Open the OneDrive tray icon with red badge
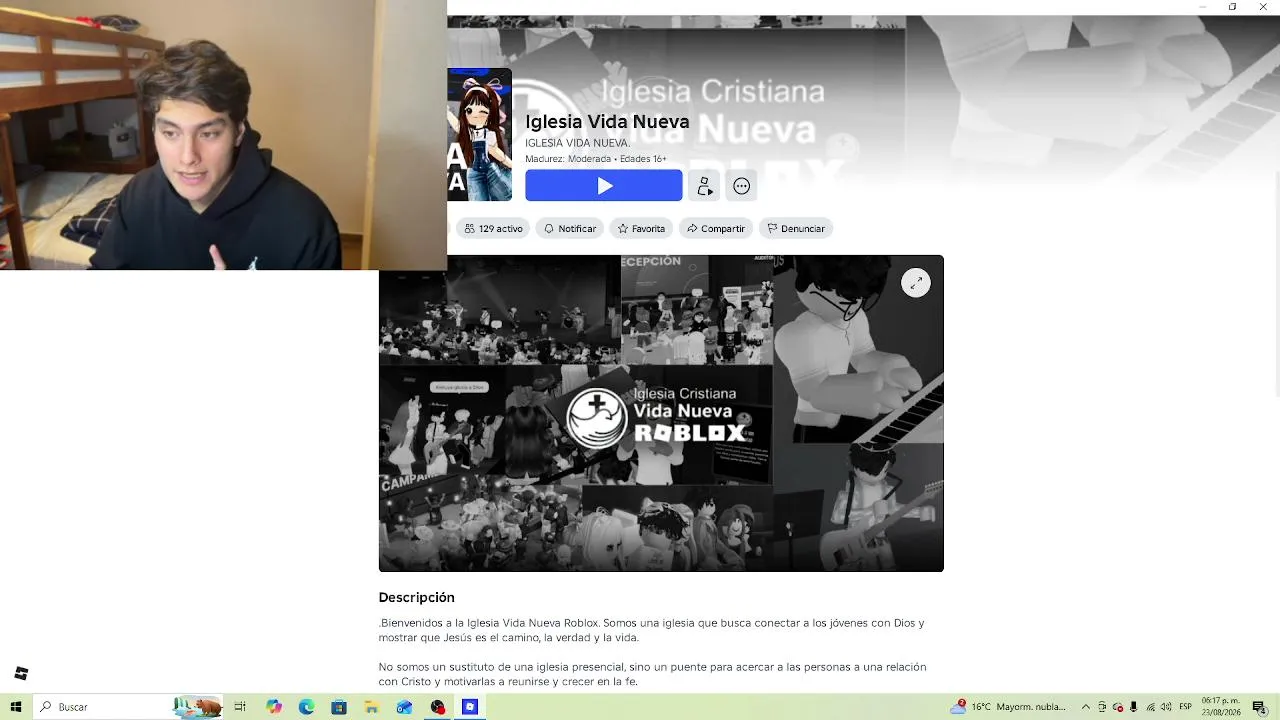 (x=1118, y=707)
